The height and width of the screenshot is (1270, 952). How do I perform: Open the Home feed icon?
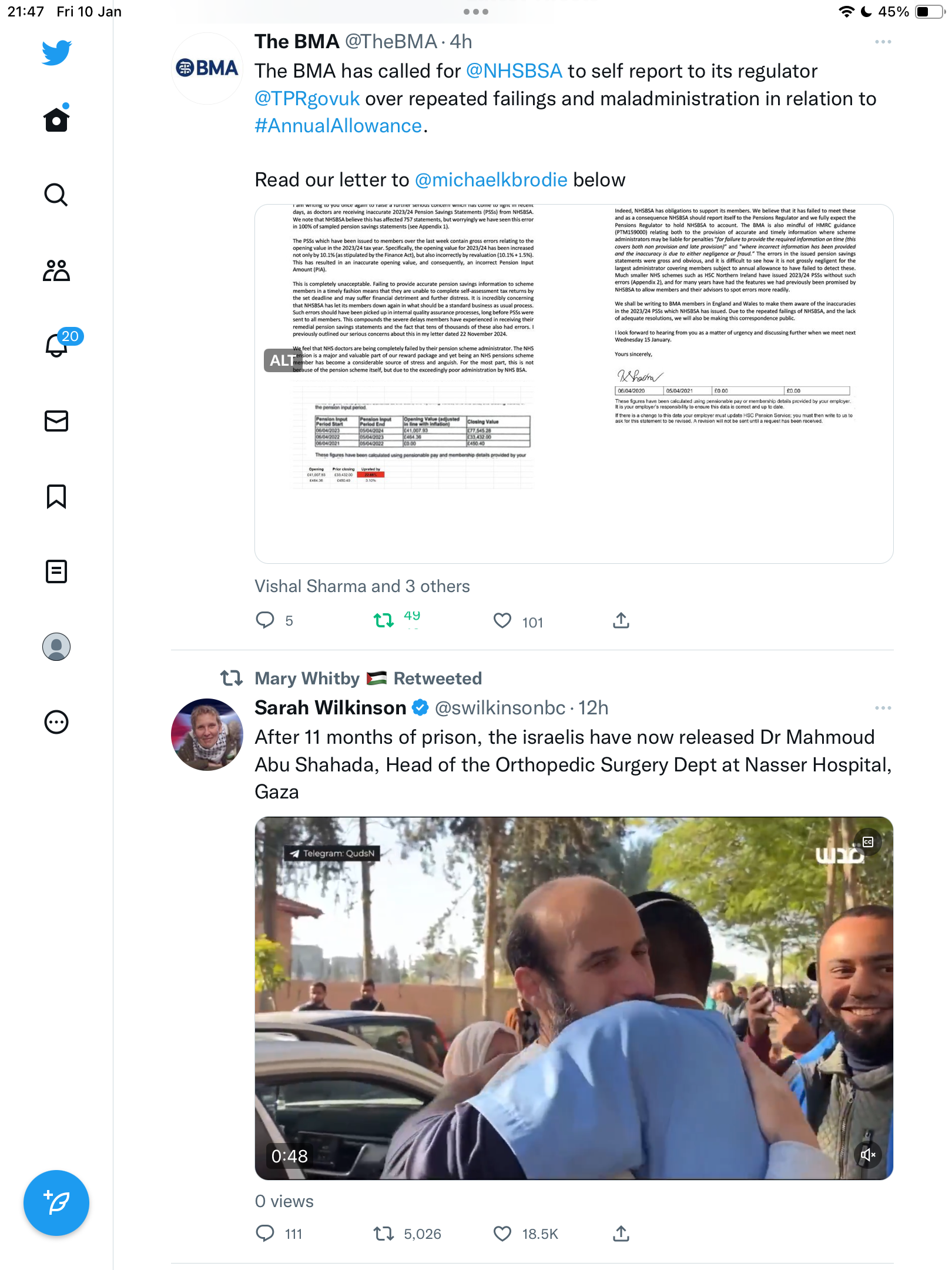[x=56, y=119]
